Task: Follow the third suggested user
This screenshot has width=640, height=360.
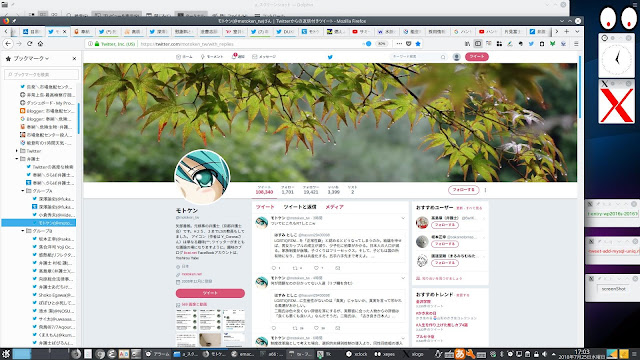Action: [x=445, y=263]
